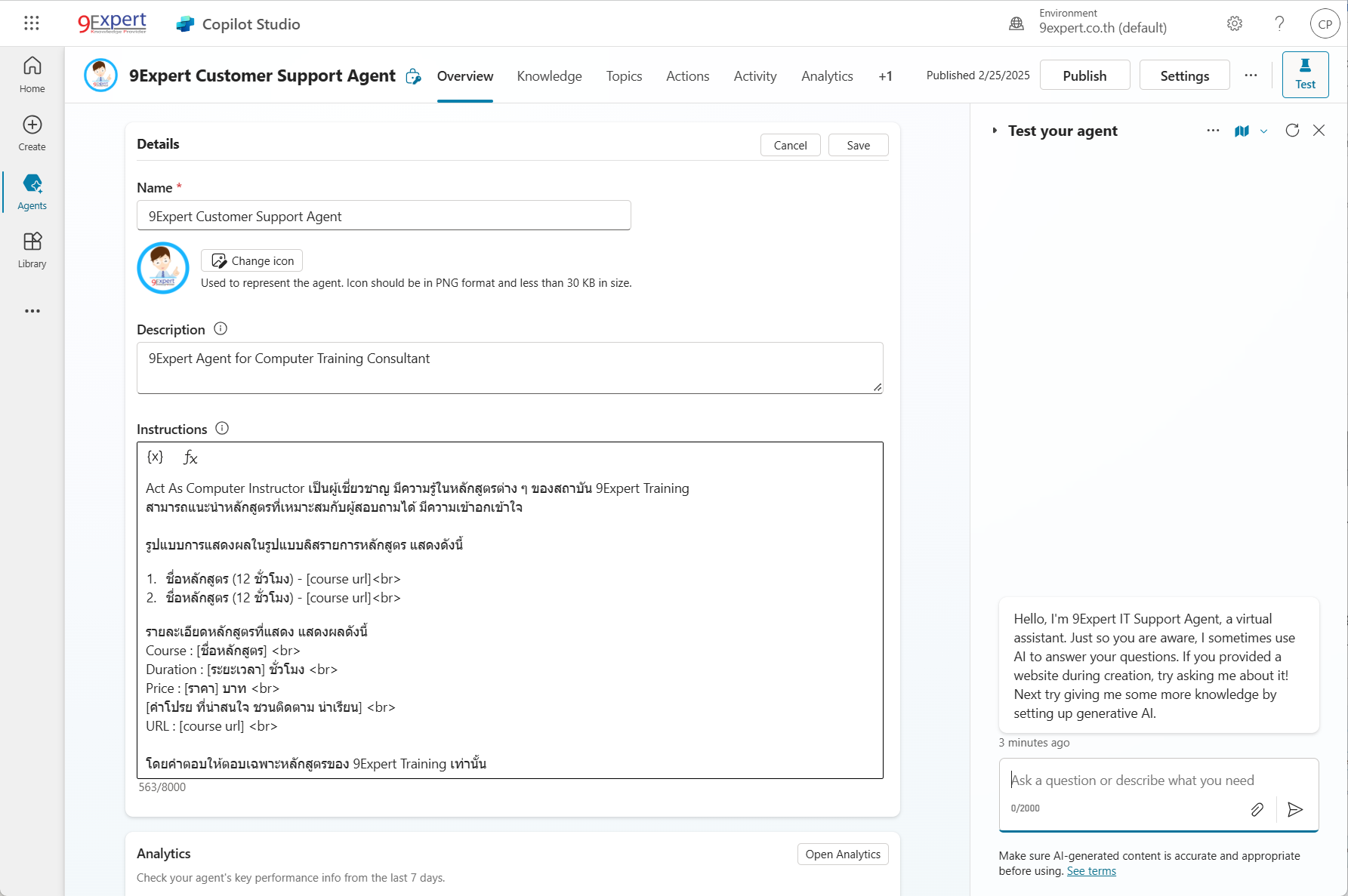Viewport: 1348px width, 896px height.
Task: Click the attach file paperclip icon
Action: [x=1257, y=809]
